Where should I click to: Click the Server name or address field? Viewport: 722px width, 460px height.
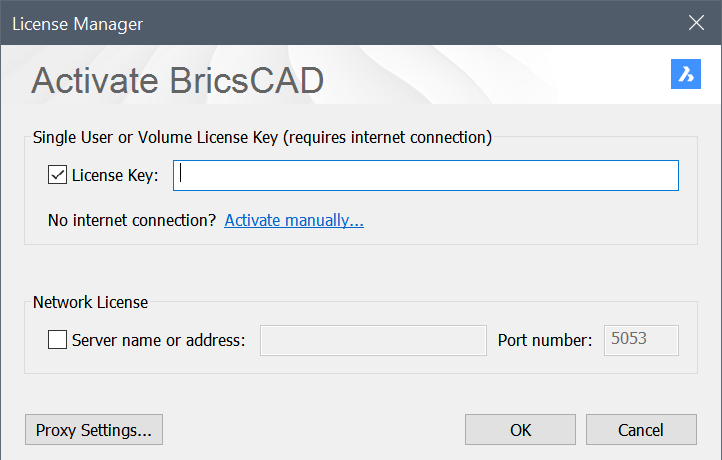point(373,340)
